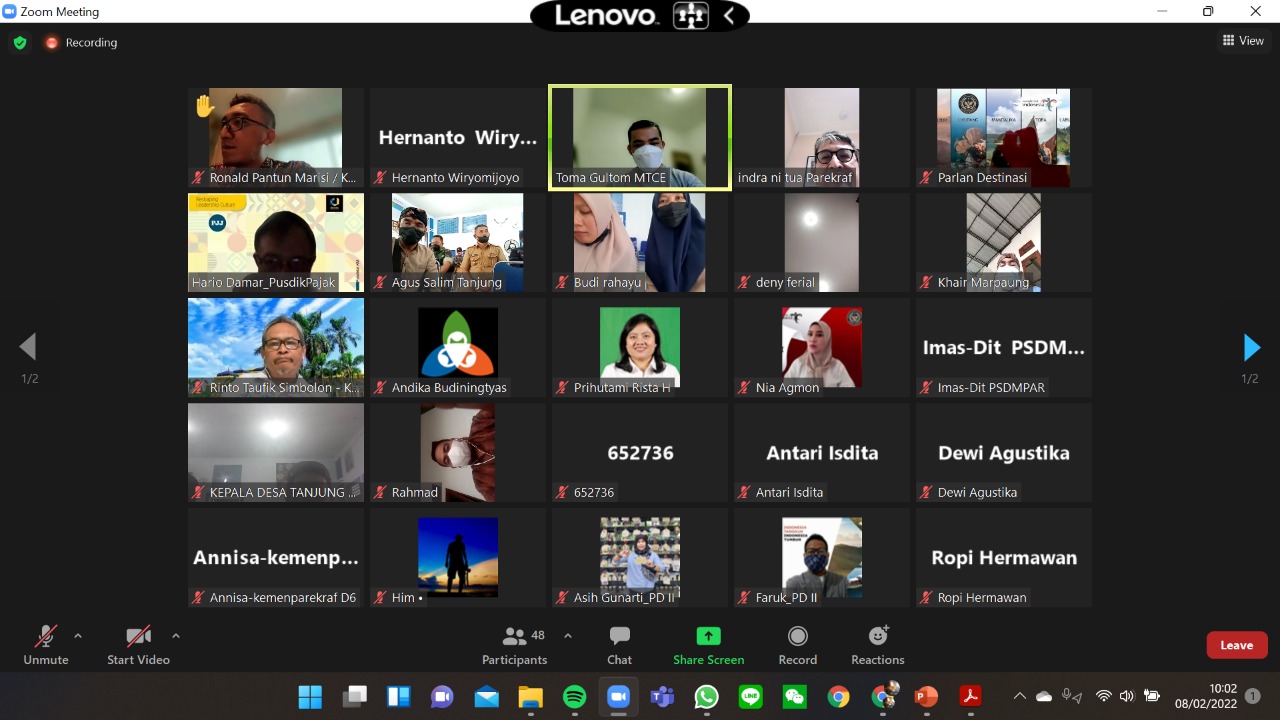The height and width of the screenshot is (720, 1280).
Task: Open taskbar volume control
Action: click(1127, 696)
